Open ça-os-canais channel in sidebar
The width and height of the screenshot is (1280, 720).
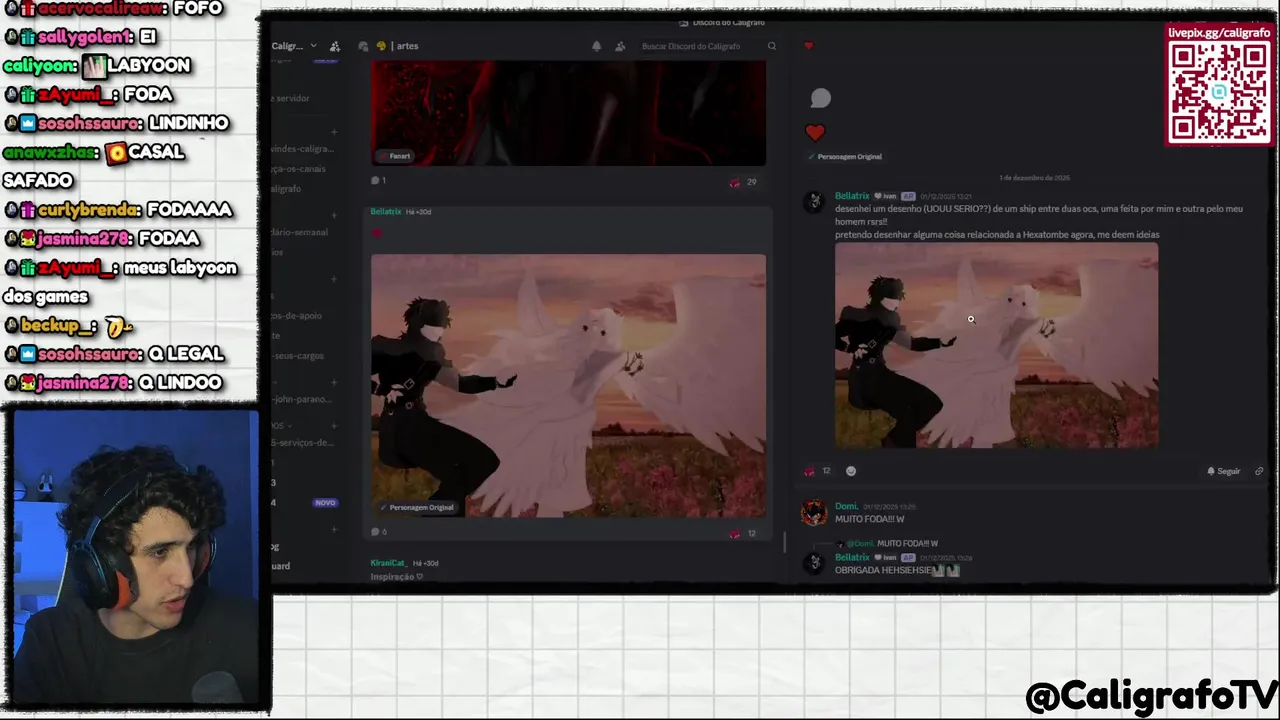[298, 169]
